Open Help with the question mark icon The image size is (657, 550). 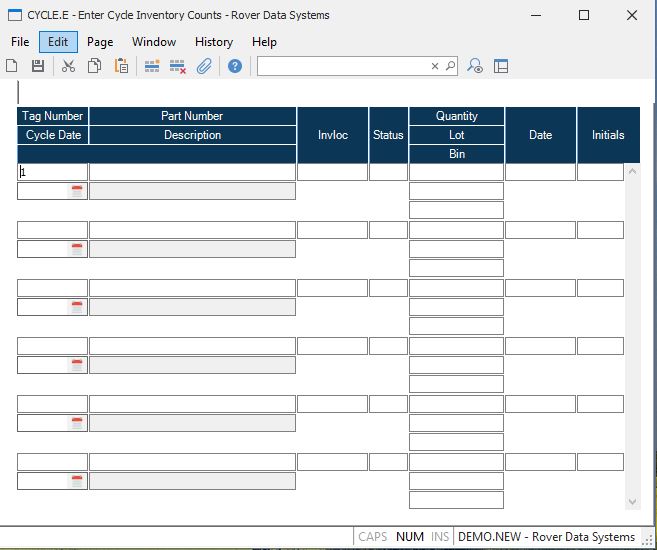pyautogui.click(x=235, y=66)
